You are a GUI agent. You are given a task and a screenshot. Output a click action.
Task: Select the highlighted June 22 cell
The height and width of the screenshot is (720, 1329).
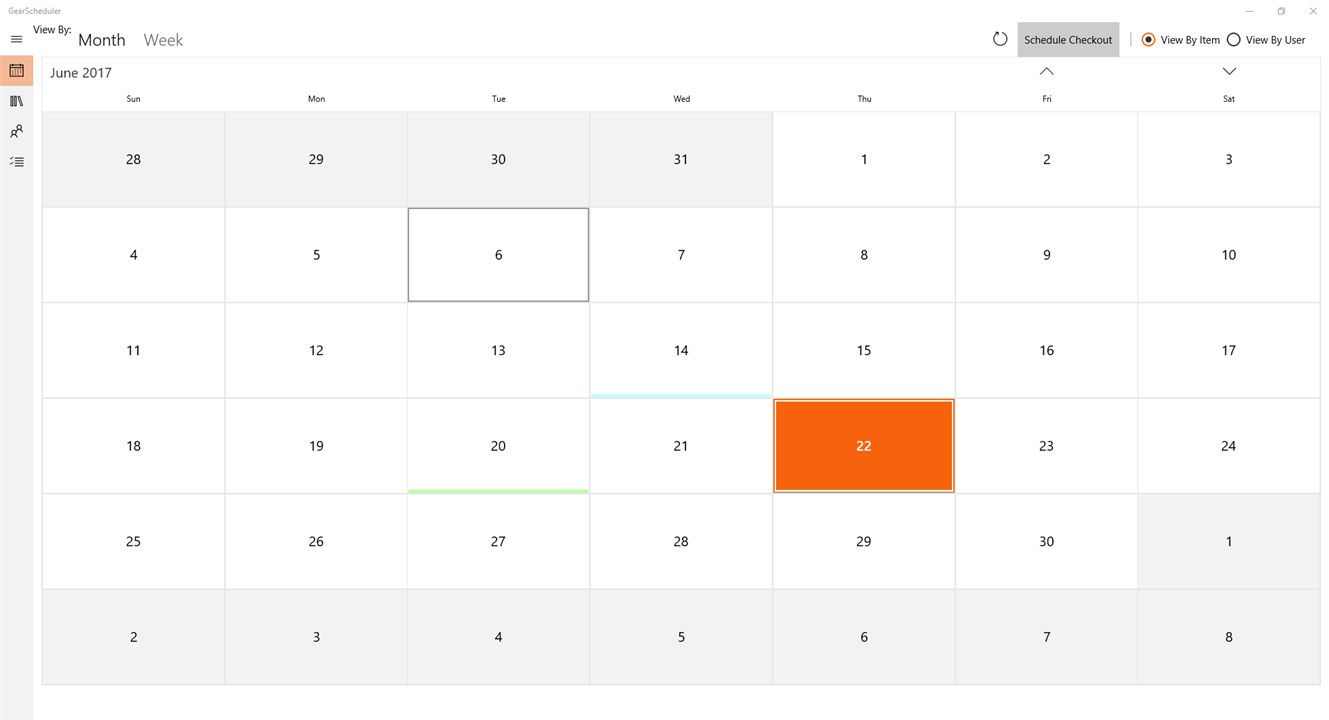(x=864, y=446)
